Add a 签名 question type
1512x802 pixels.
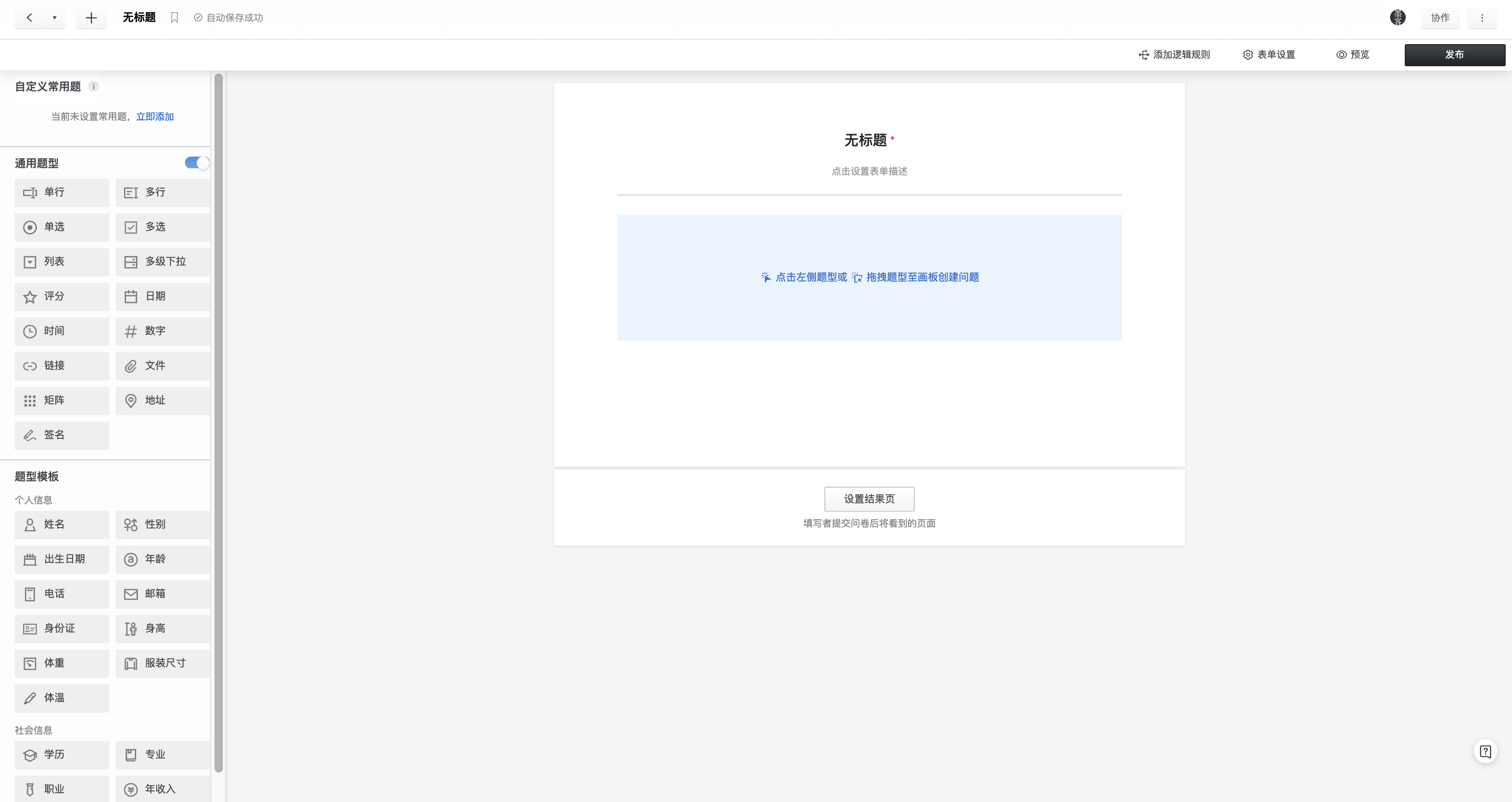click(x=62, y=435)
